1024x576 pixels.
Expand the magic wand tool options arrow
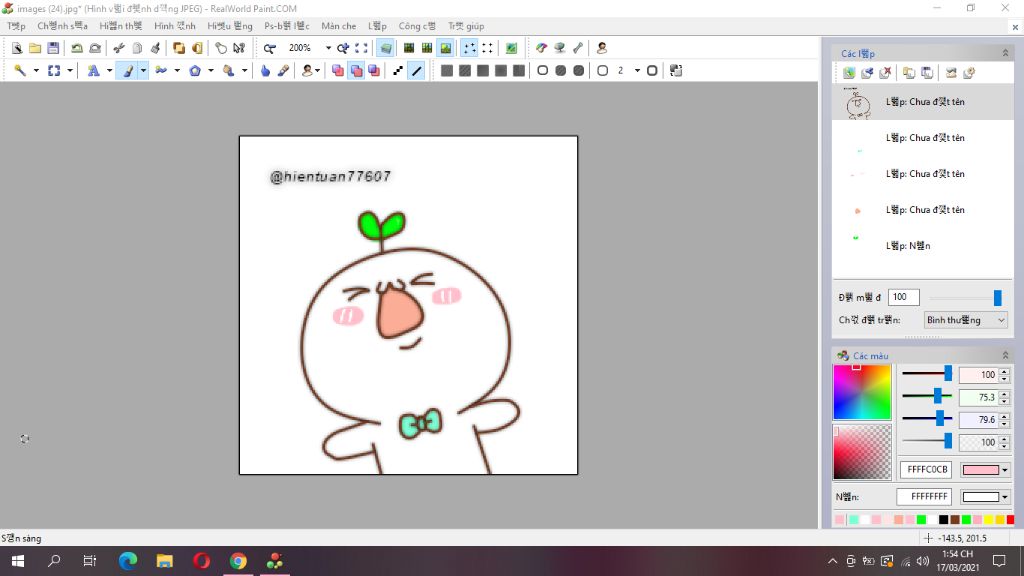(36, 71)
